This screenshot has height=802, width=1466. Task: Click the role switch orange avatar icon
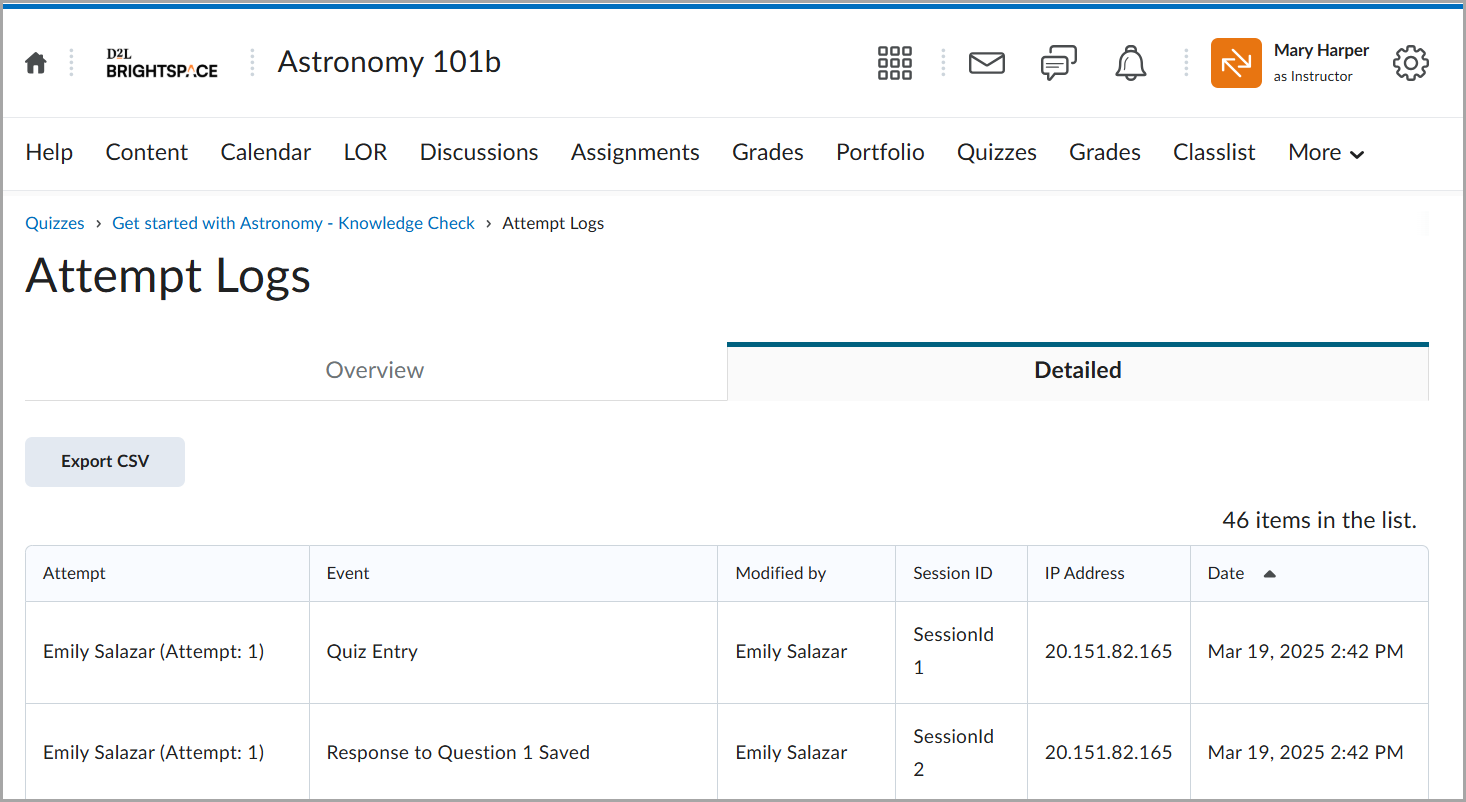click(1235, 63)
